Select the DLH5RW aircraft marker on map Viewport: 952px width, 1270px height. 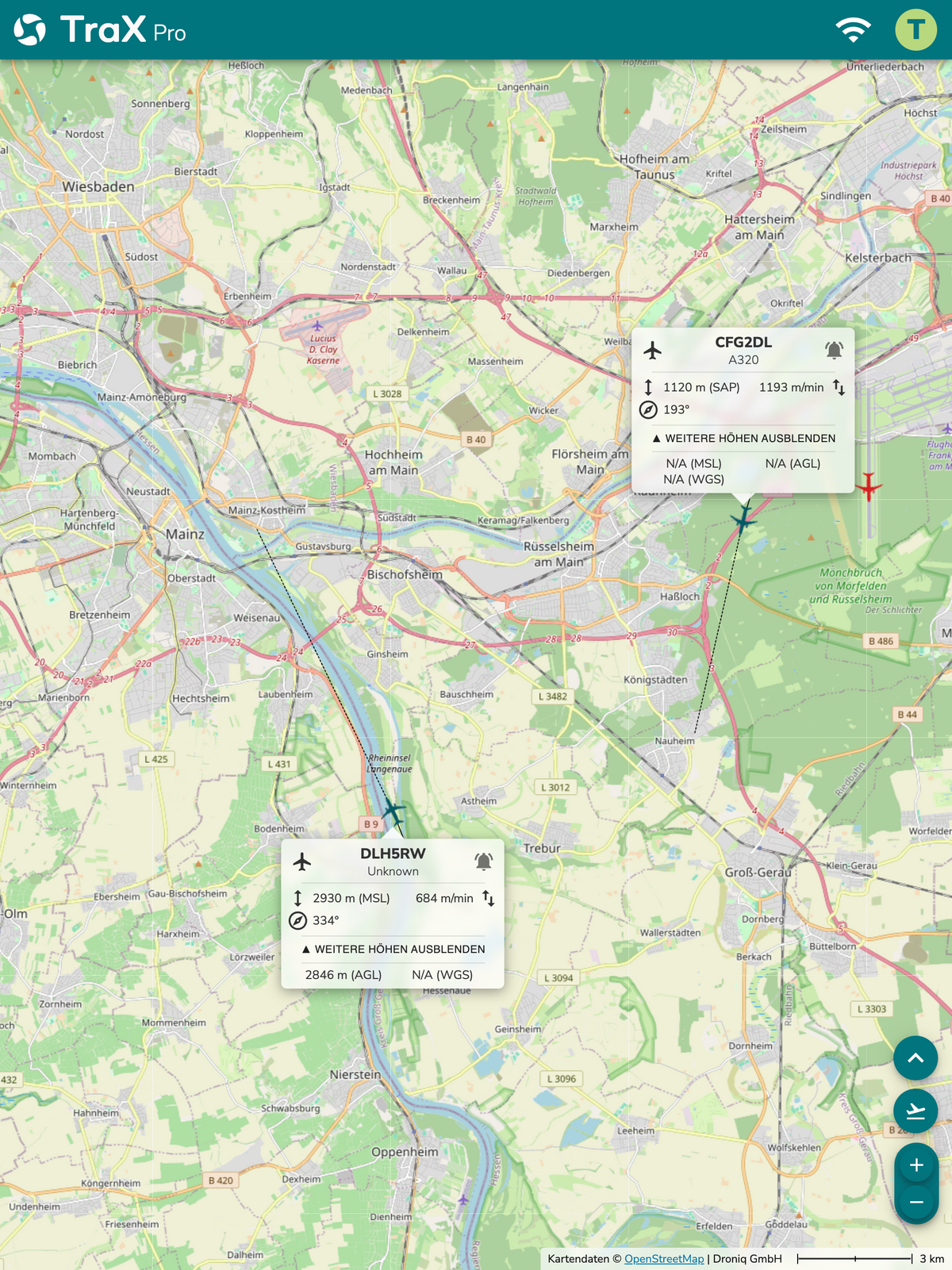pyautogui.click(x=393, y=811)
